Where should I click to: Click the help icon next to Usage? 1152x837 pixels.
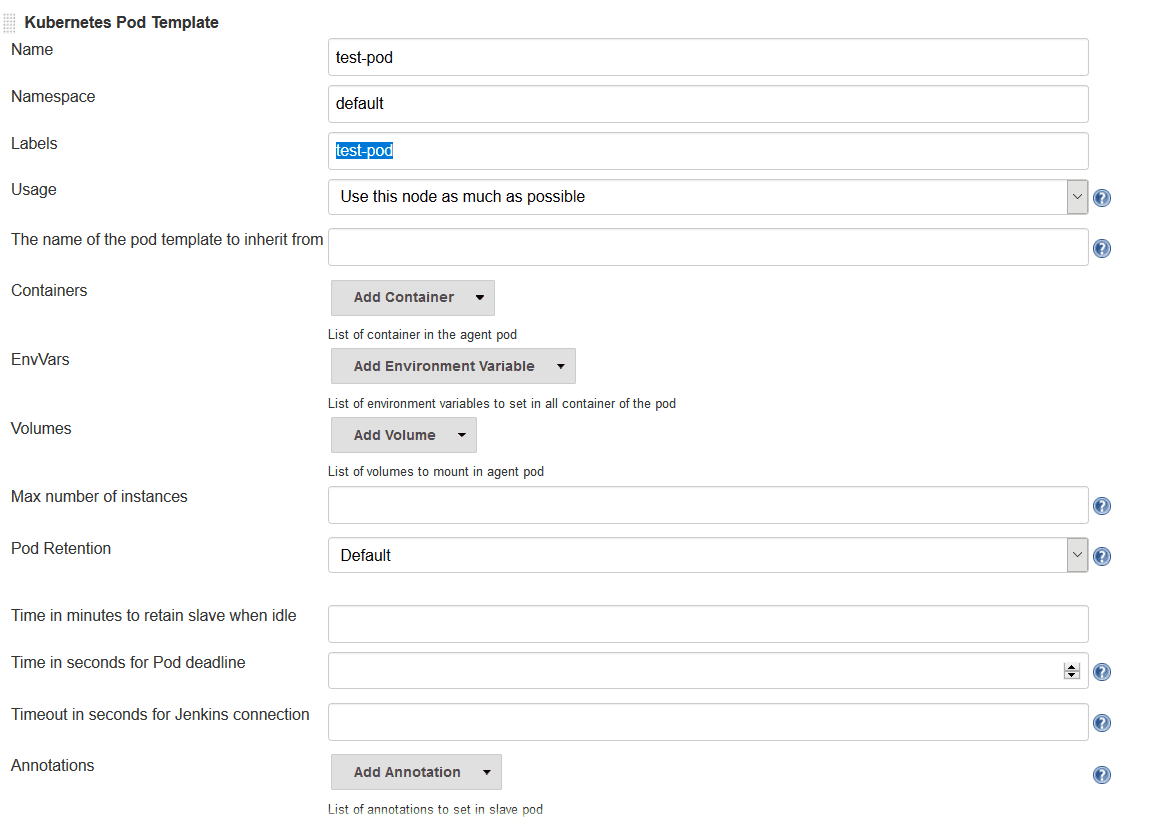(x=1101, y=197)
